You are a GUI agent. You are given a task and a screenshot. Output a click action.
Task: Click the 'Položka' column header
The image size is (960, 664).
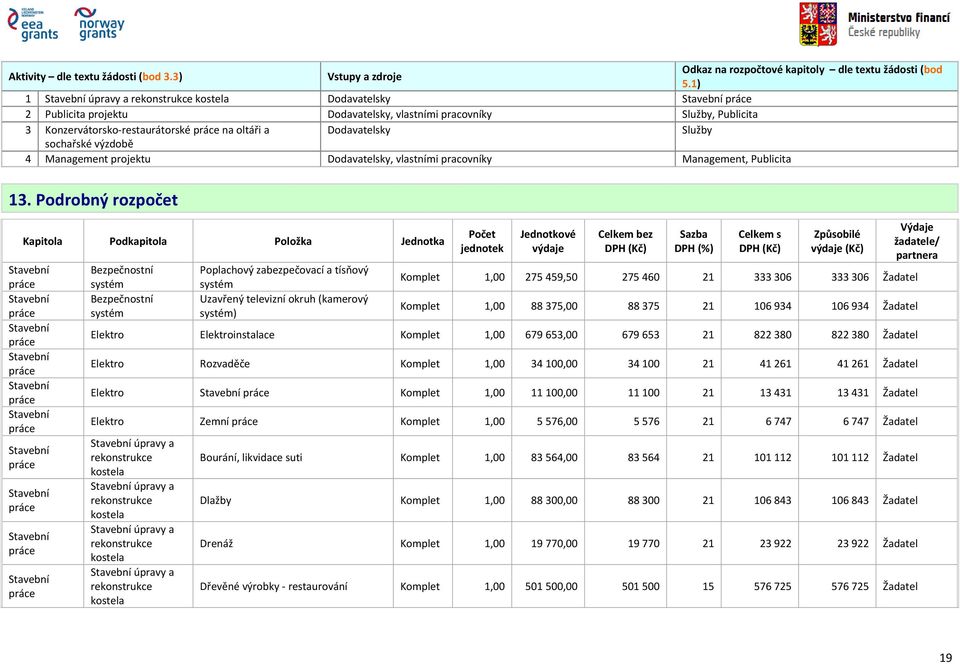293,241
